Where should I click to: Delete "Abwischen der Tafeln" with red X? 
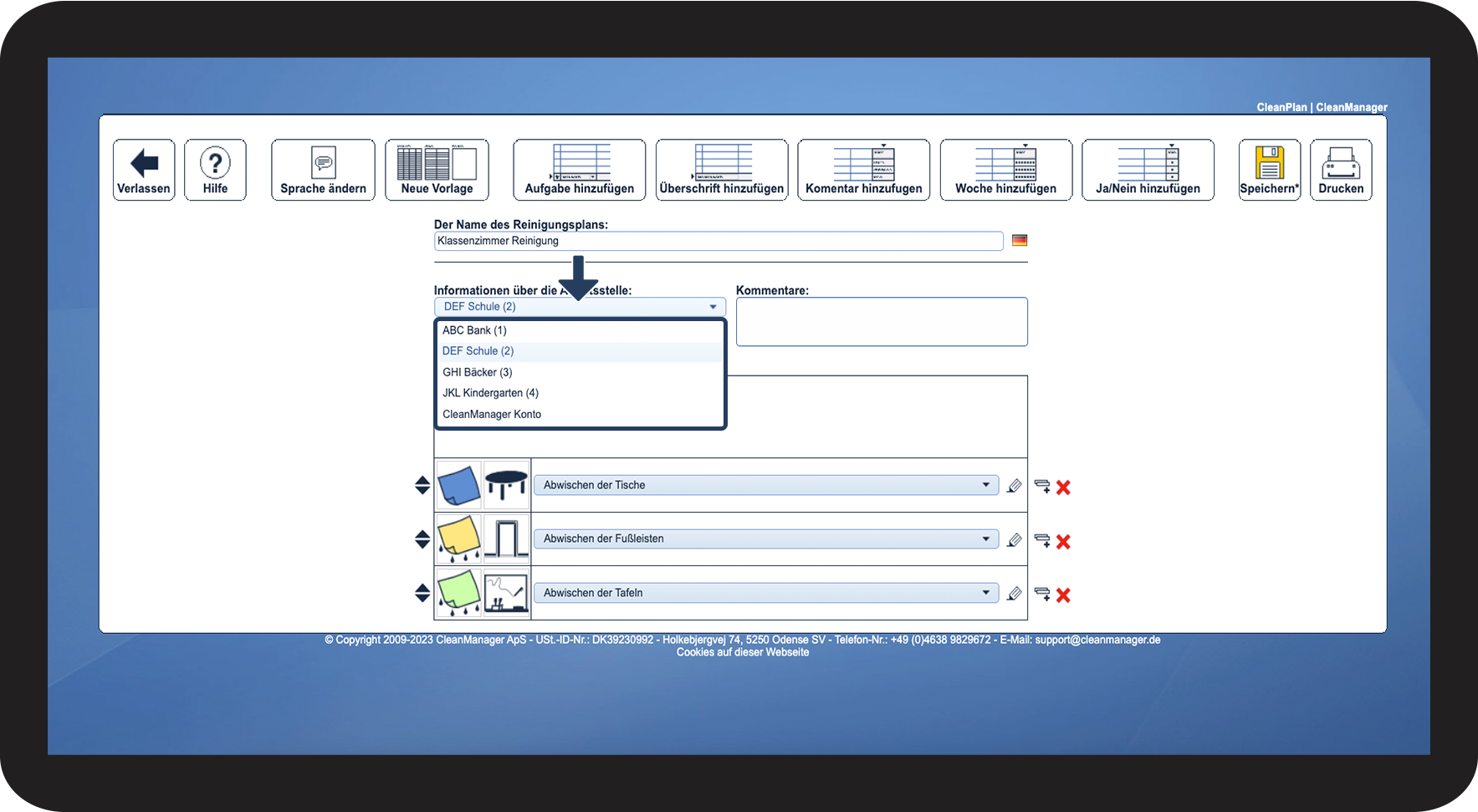click(1062, 595)
